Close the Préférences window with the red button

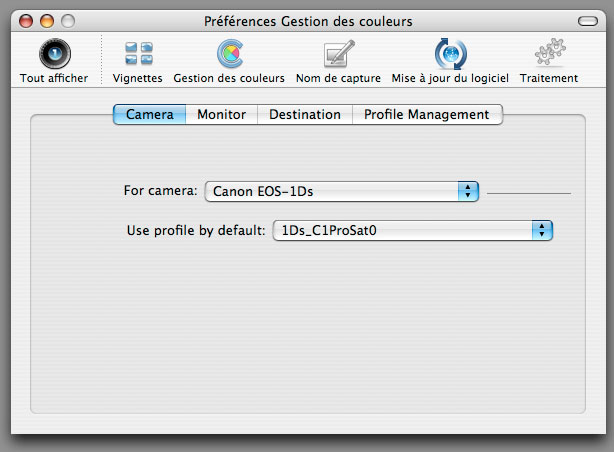26,21
